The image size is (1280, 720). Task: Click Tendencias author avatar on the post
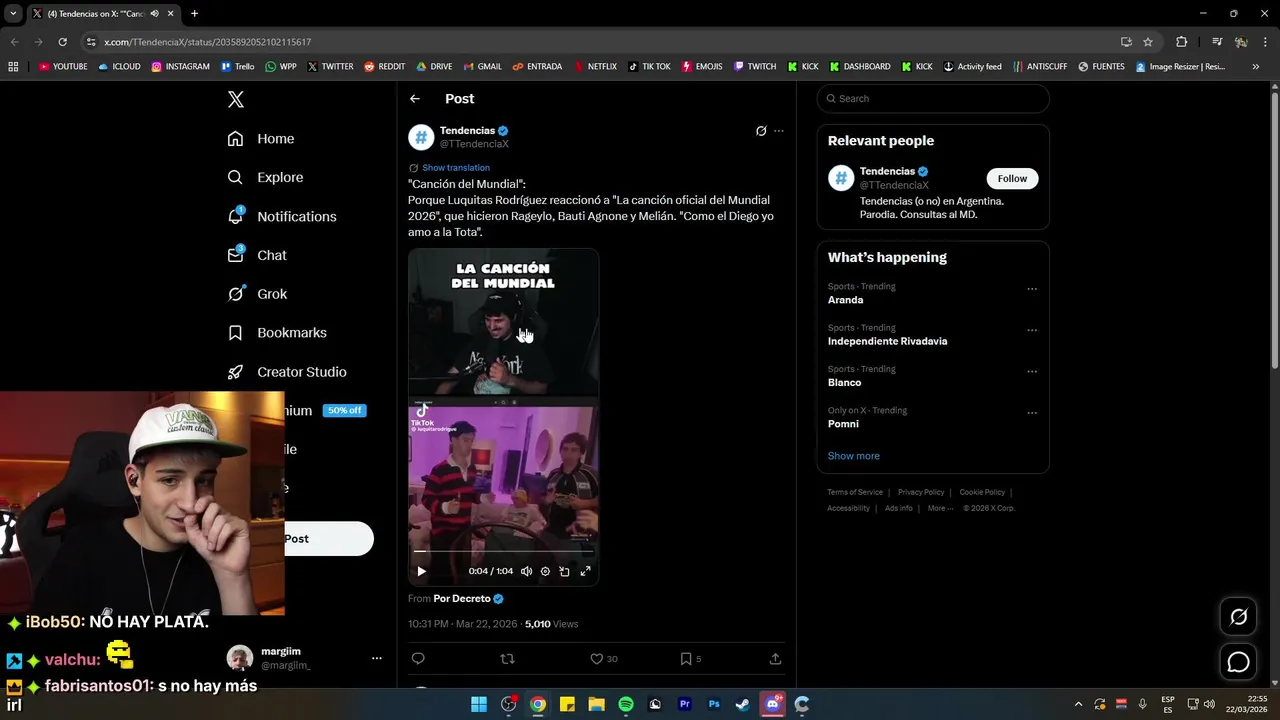click(421, 137)
